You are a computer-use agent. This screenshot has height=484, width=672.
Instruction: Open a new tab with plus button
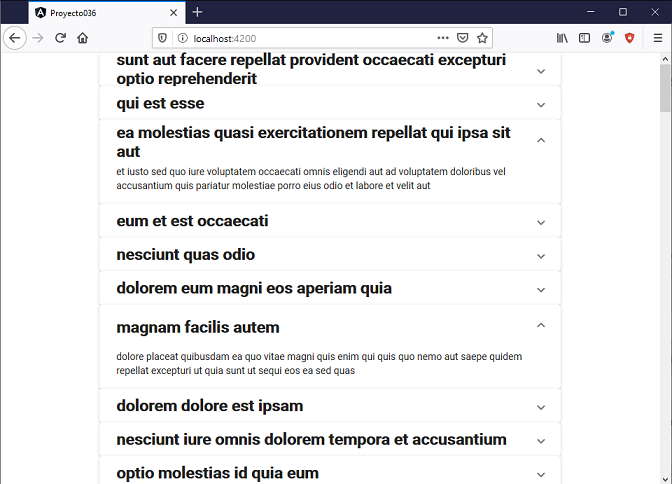[x=197, y=12]
